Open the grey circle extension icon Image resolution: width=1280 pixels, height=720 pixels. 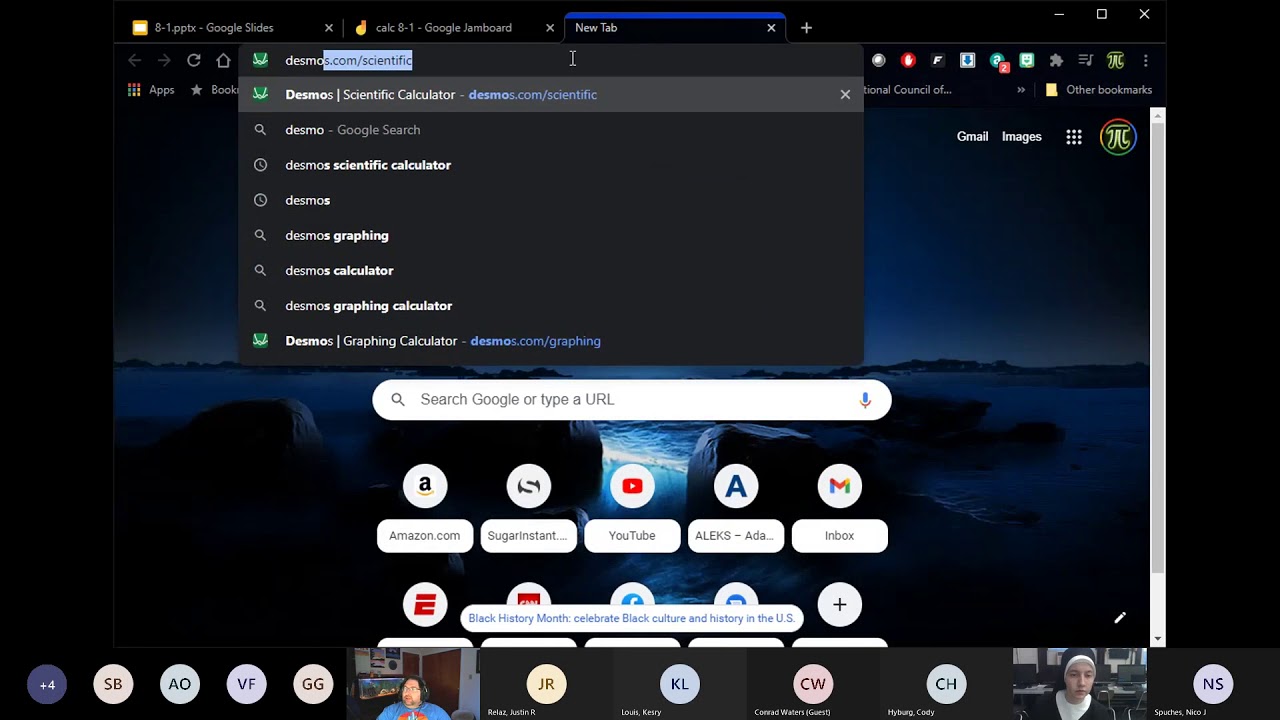[878, 60]
